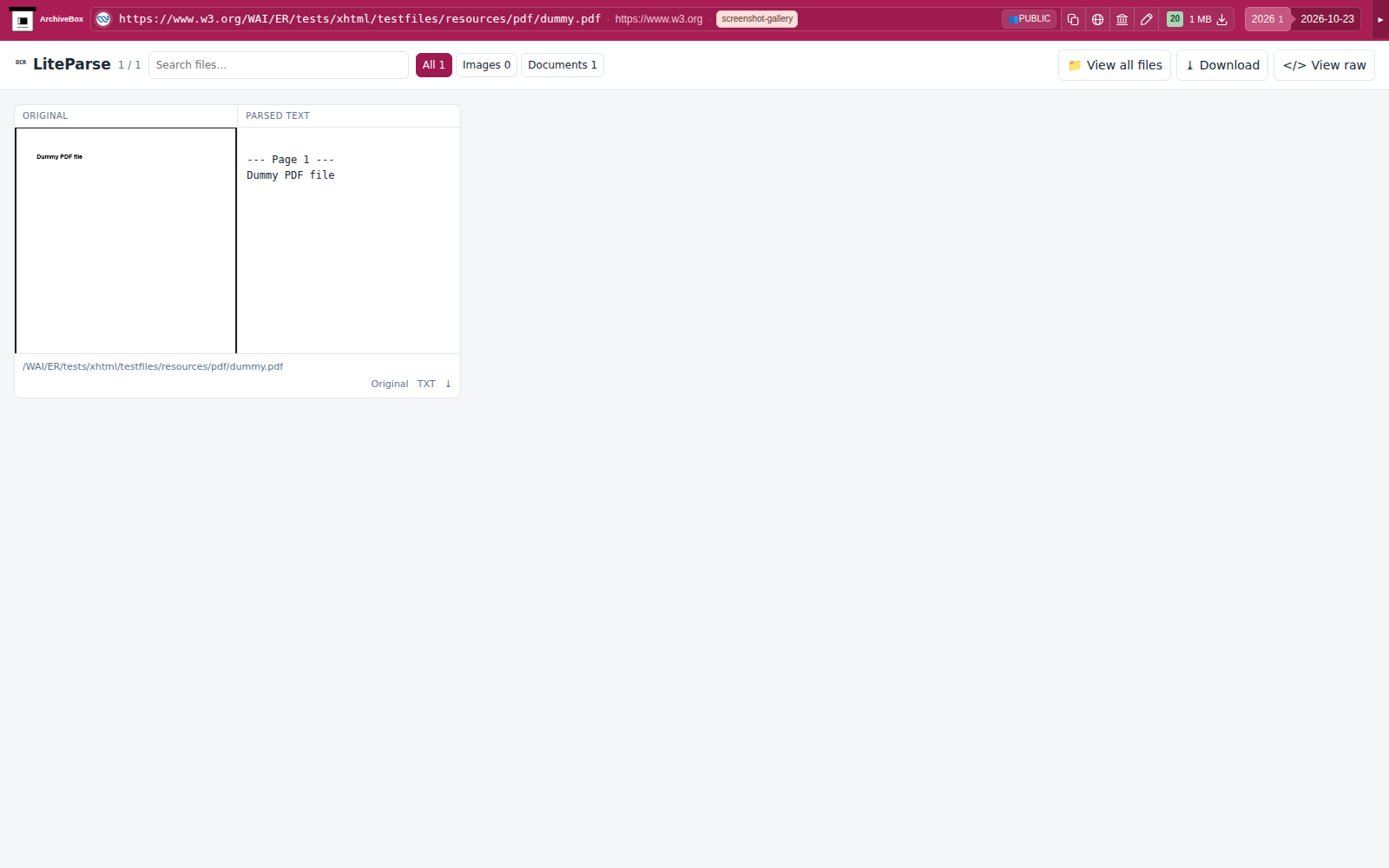Open the full dummy.pdf URL link
Viewport: 1389px width, 868px height.
(x=359, y=19)
